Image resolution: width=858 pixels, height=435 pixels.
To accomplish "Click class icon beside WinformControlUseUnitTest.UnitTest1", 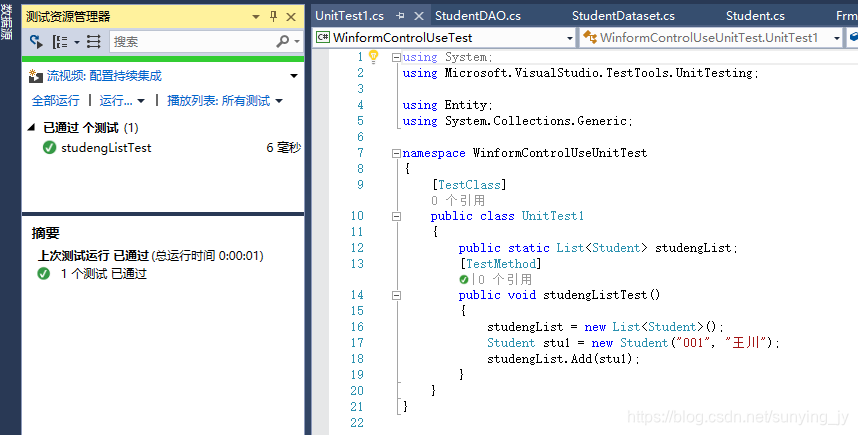I will coord(590,37).
